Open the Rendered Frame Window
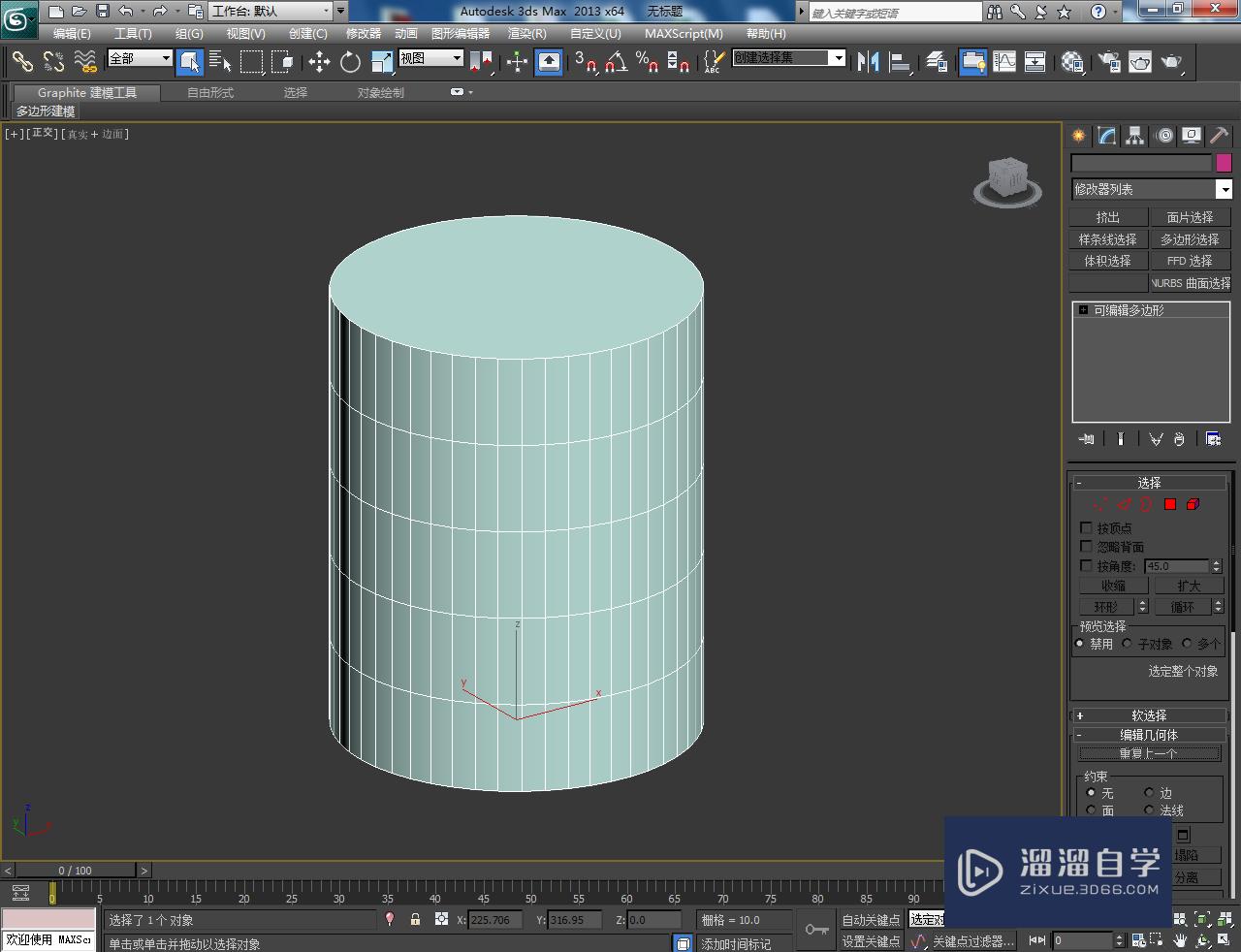This screenshot has width=1241, height=952. pos(1140,62)
